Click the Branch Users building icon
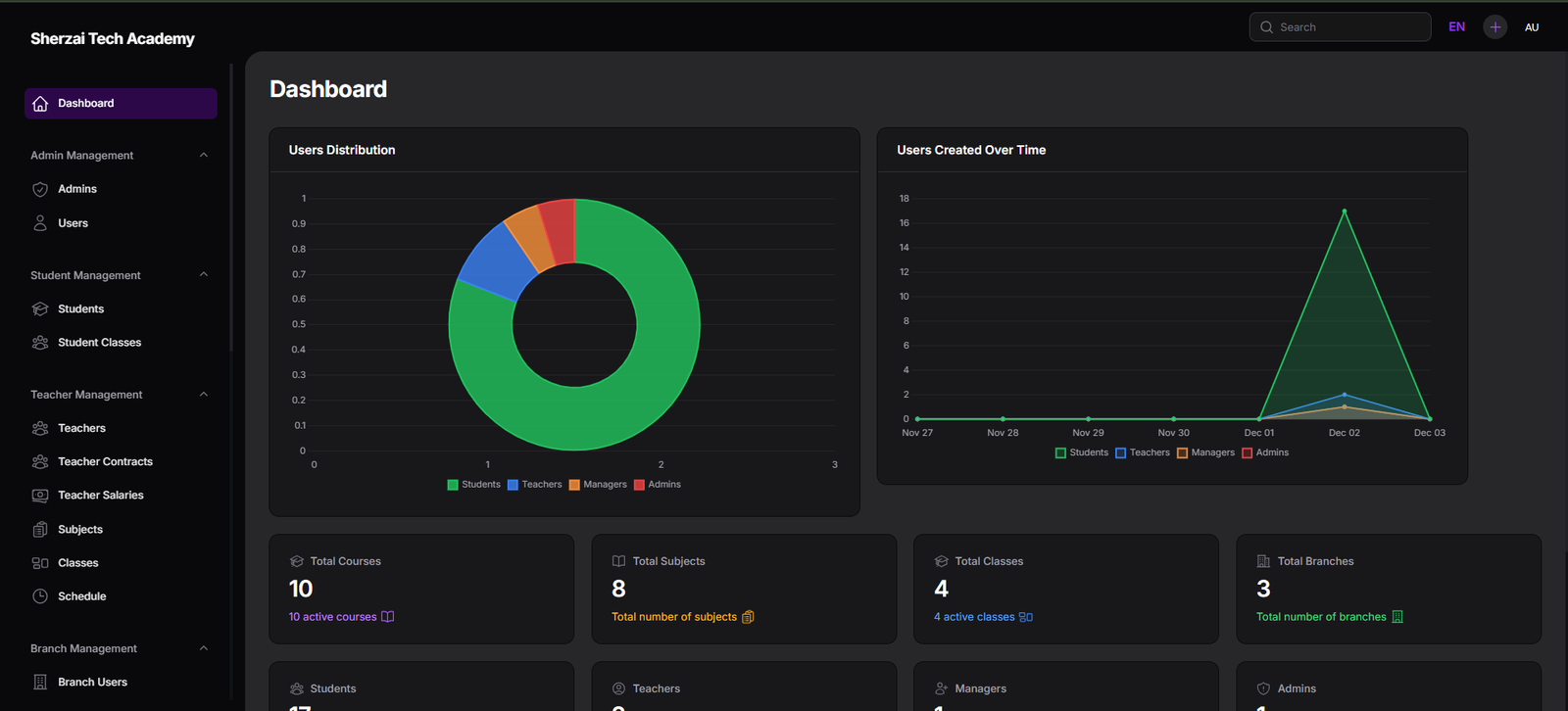The width and height of the screenshot is (1568, 711). click(40, 683)
